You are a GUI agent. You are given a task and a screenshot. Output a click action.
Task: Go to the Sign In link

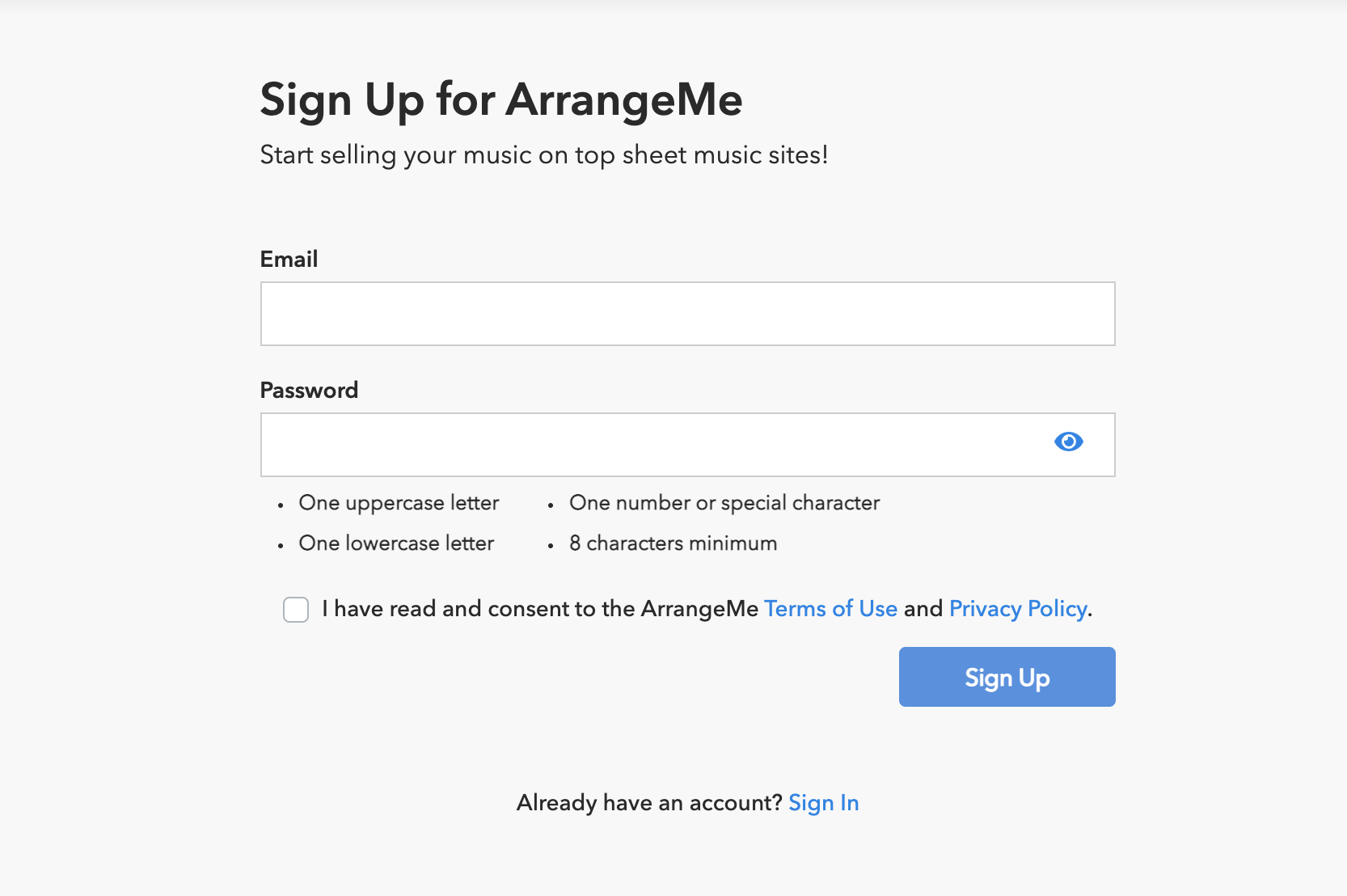pyautogui.click(x=823, y=803)
